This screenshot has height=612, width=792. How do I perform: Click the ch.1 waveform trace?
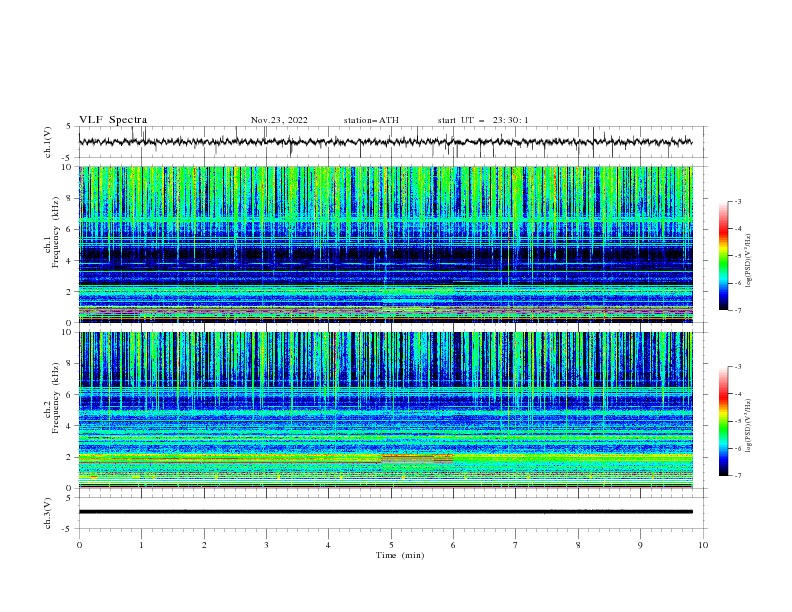(x=385, y=142)
